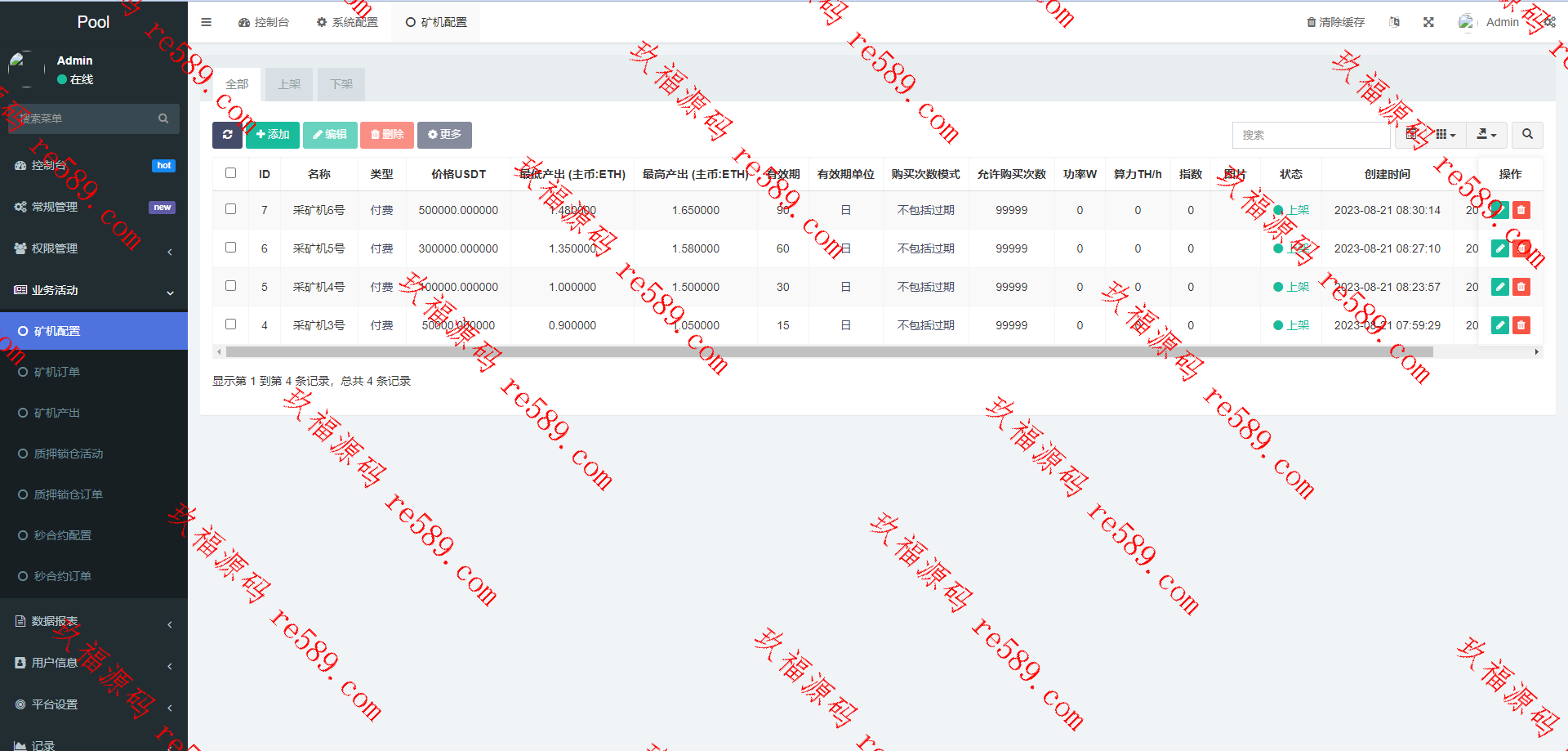This screenshot has width=1568, height=751.
Task: Click the refresh table button
Action: point(227,135)
